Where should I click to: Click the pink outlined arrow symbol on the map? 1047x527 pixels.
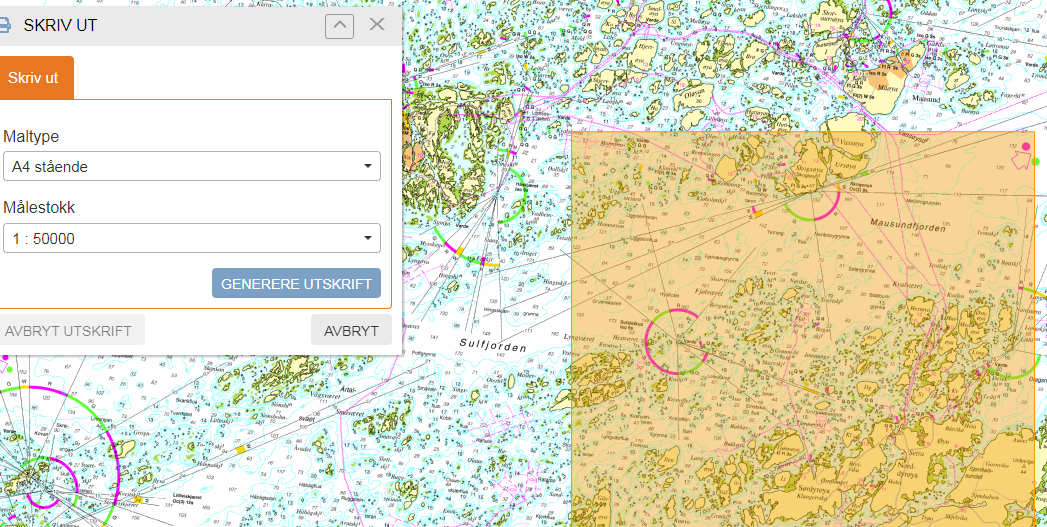click(x=1022, y=161)
